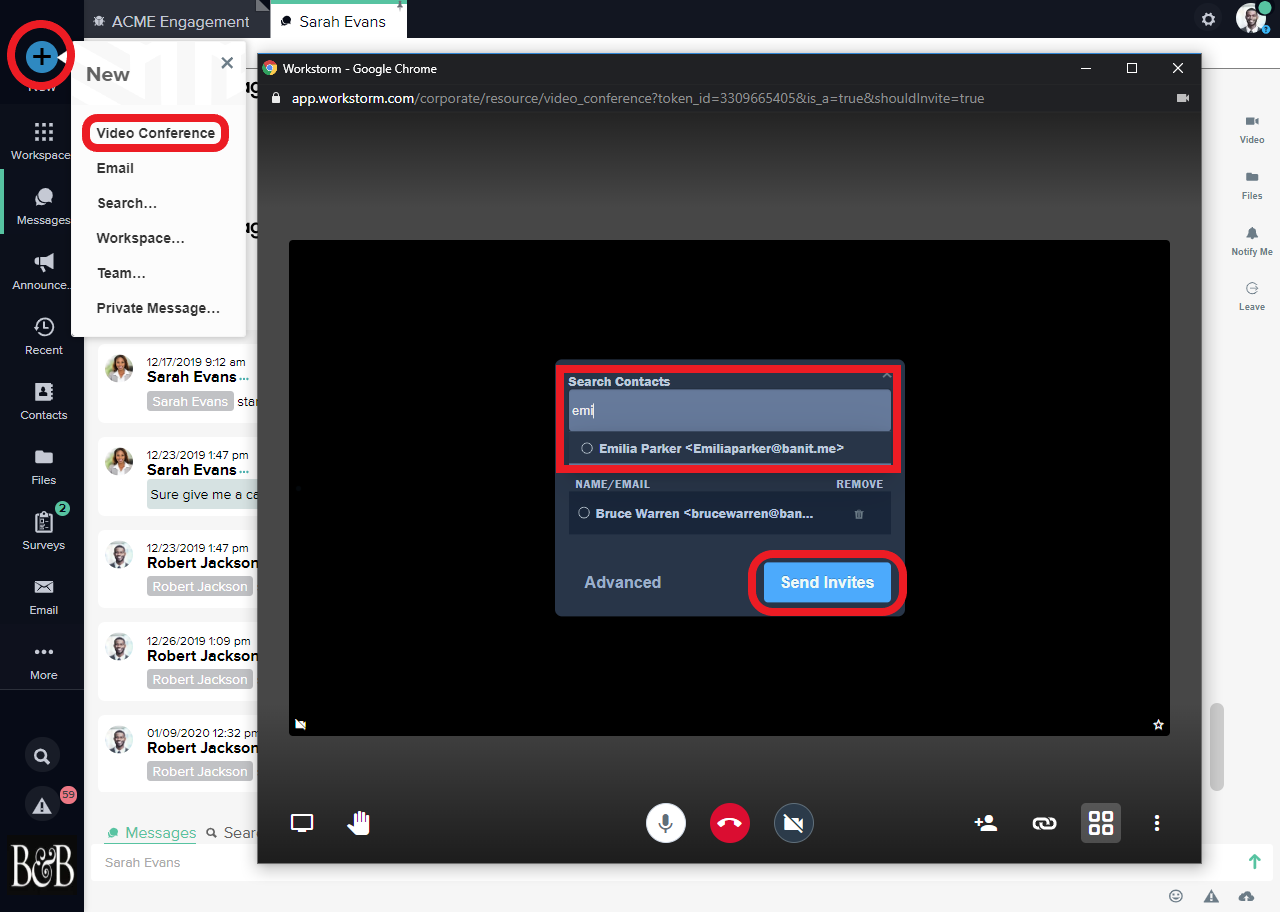Select the Bruce Warren radio button
This screenshot has width=1280, height=912.
(584, 513)
